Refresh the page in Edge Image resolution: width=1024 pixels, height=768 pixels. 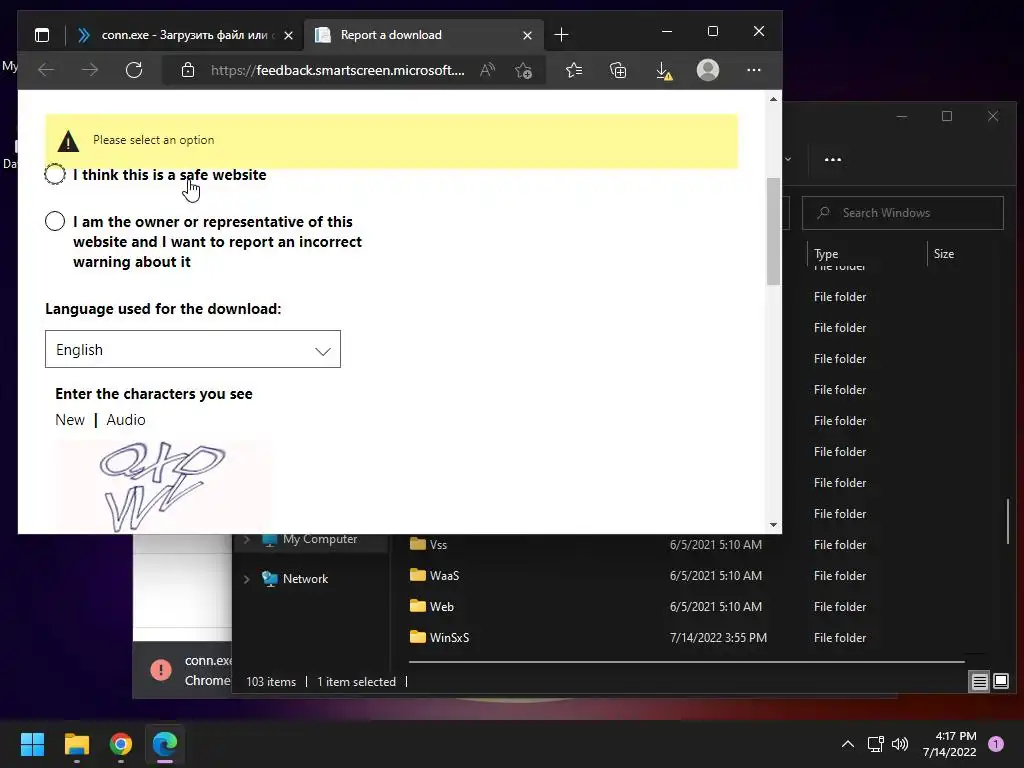pos(134,70)
